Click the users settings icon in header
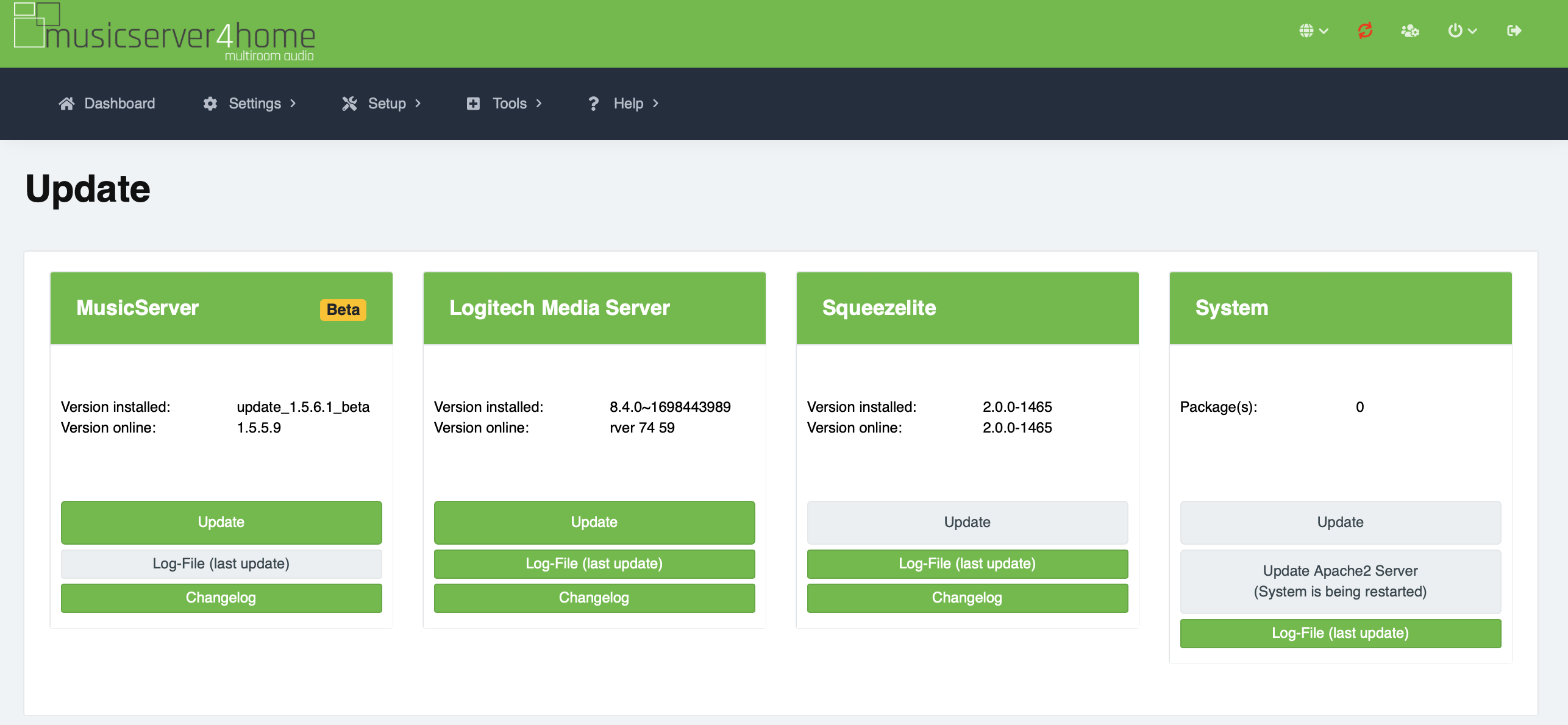The height and width of the screenshot is (725, 1568). (x=1409, y=30)
